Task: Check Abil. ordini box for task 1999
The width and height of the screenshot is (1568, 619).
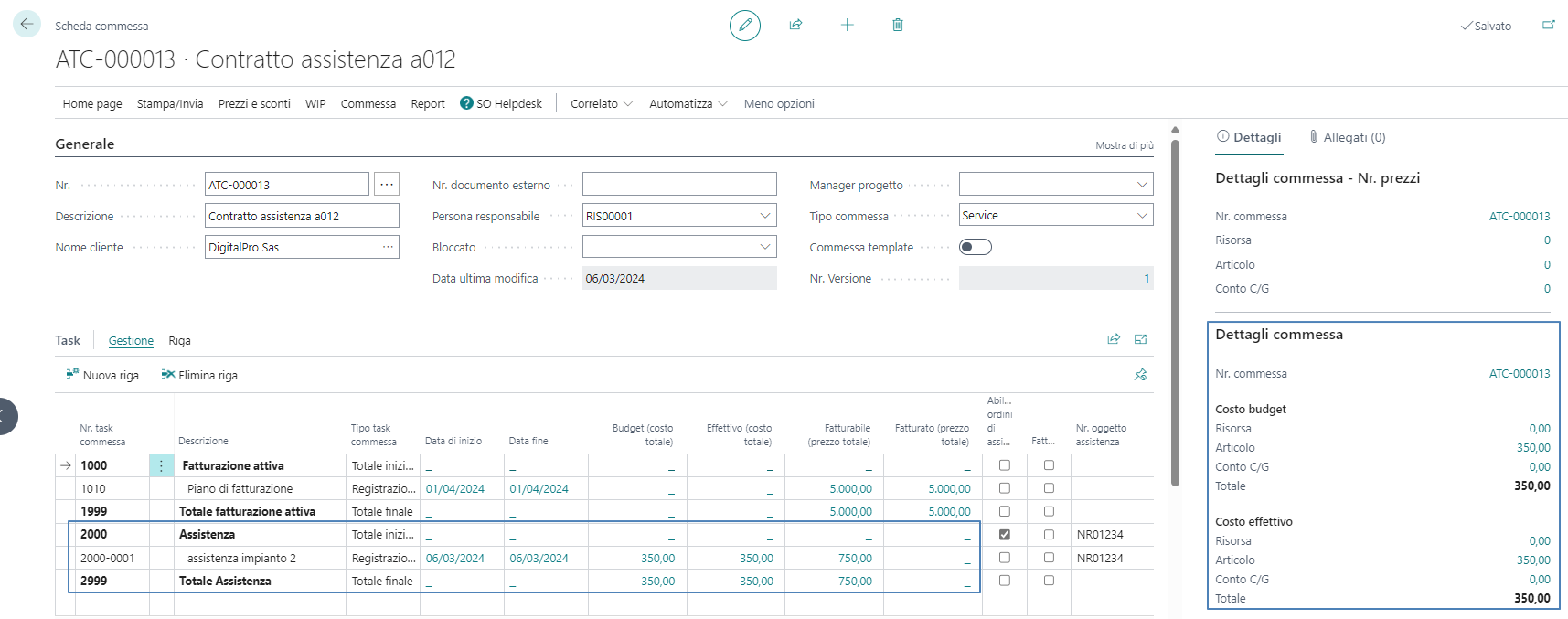Action: tap(1005, 511)
